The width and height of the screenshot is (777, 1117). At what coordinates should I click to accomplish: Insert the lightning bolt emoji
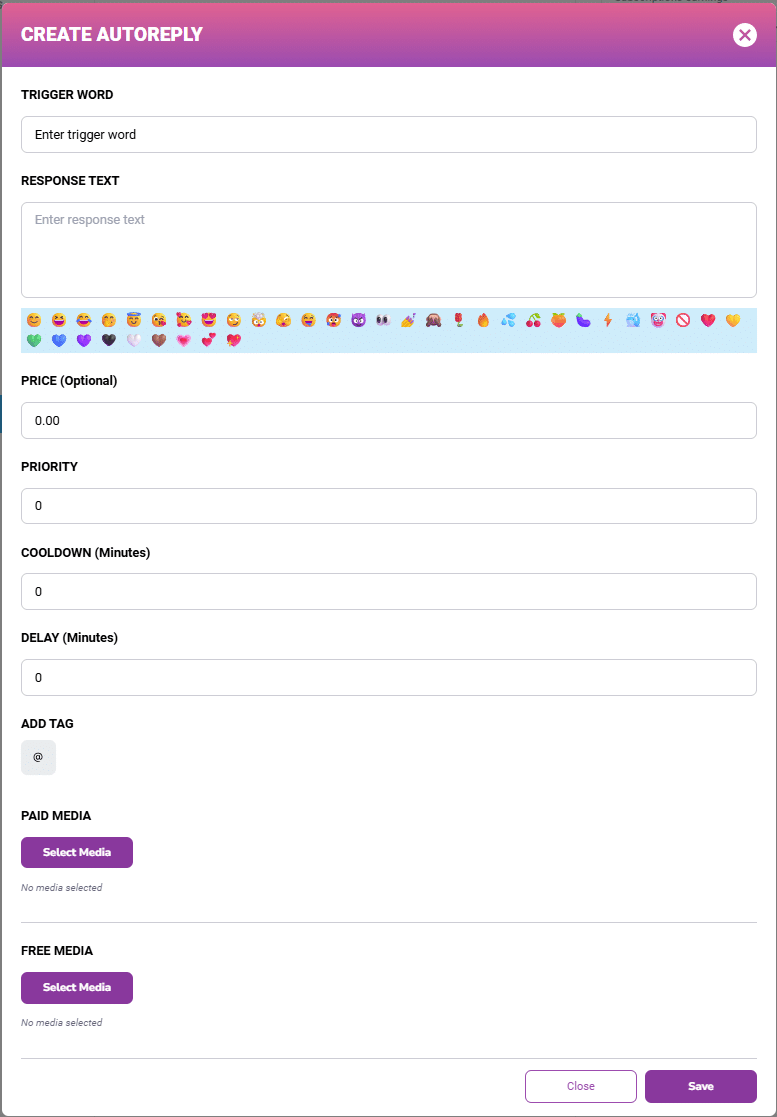coord(608,321)
